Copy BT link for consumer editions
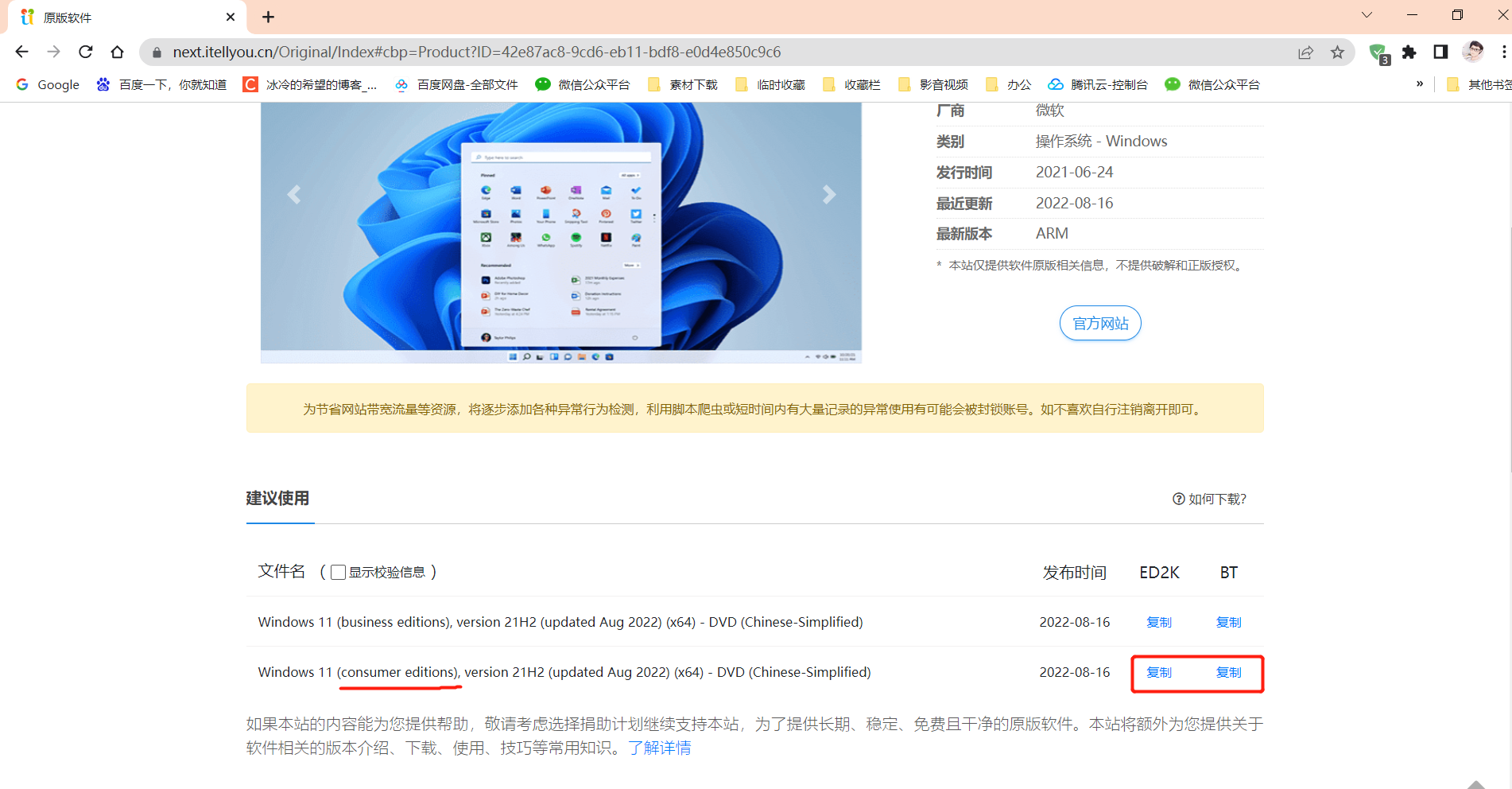The width and height of the screenshot is (1512, 789). 1228,672
